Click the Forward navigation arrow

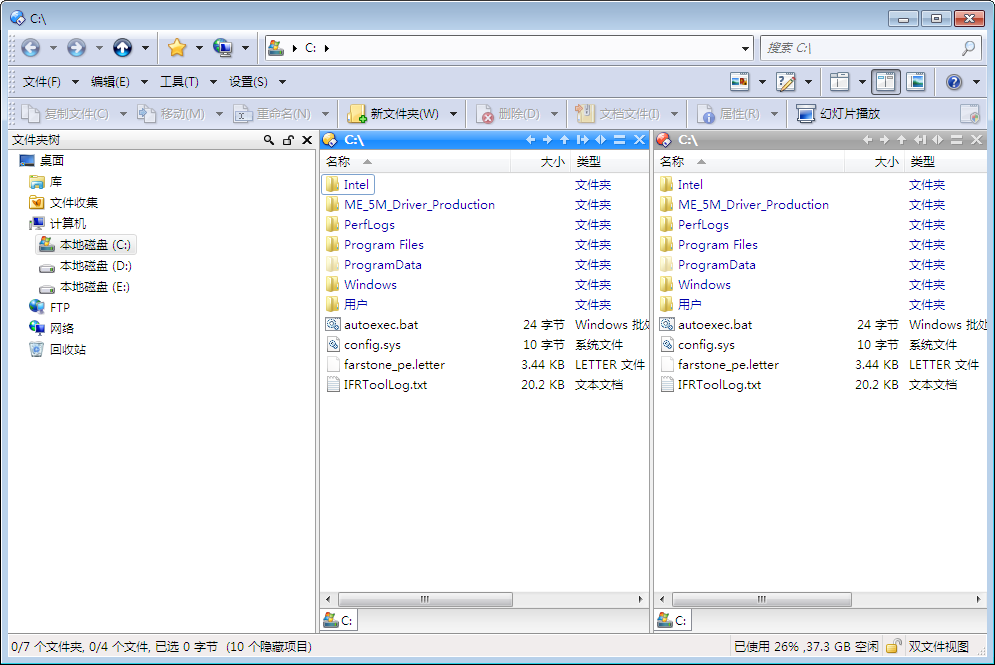coord(76,48)
